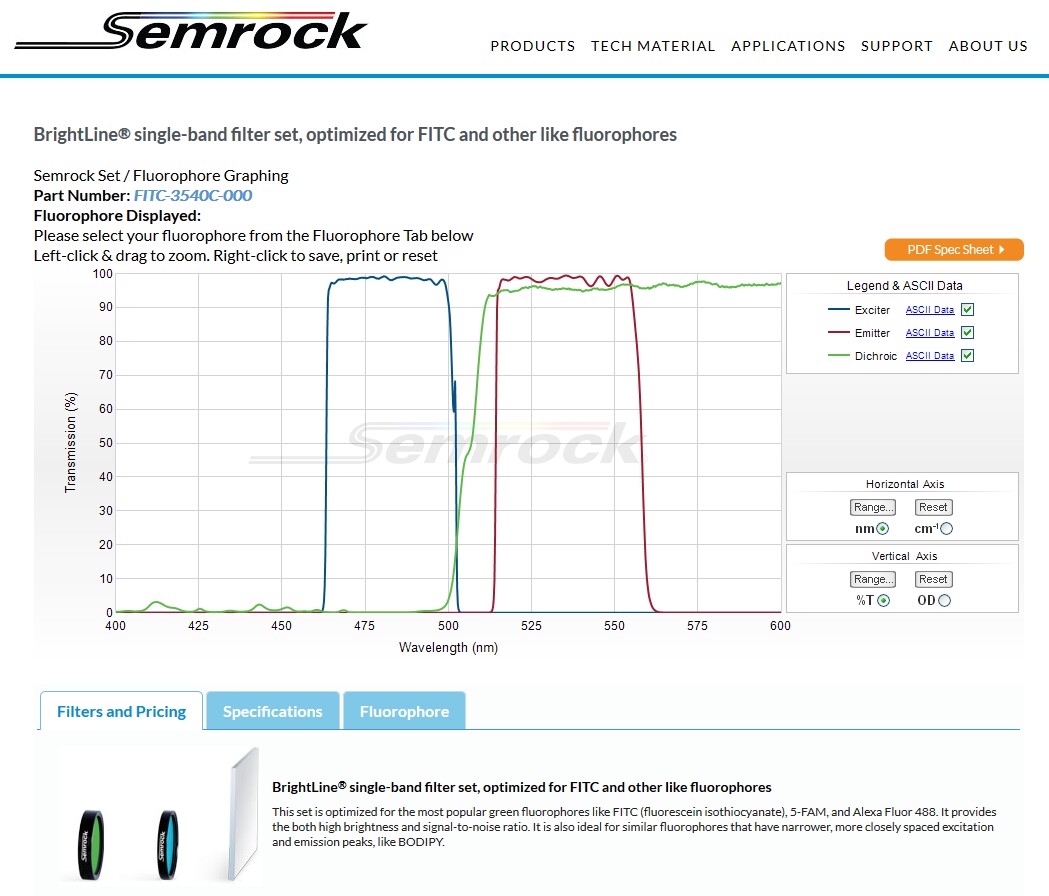Image resolution: width=1049 pixels, height=896 pixels.
Task: Click the Vertical Axis Range button
Action: pos(873,579)
